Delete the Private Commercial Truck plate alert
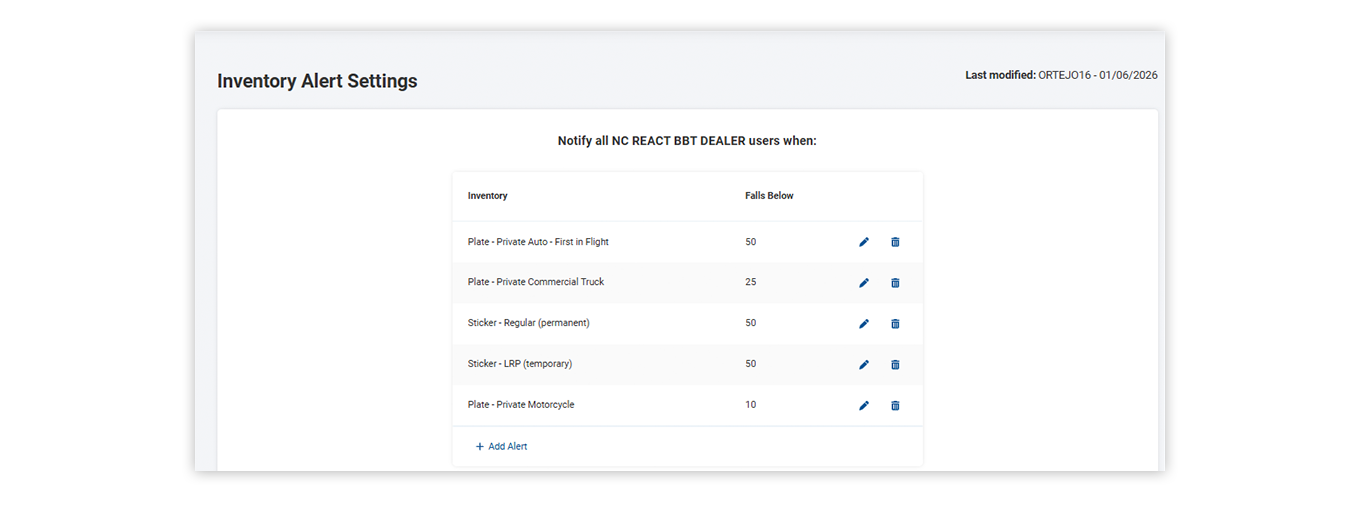 [x=895, y=283]
